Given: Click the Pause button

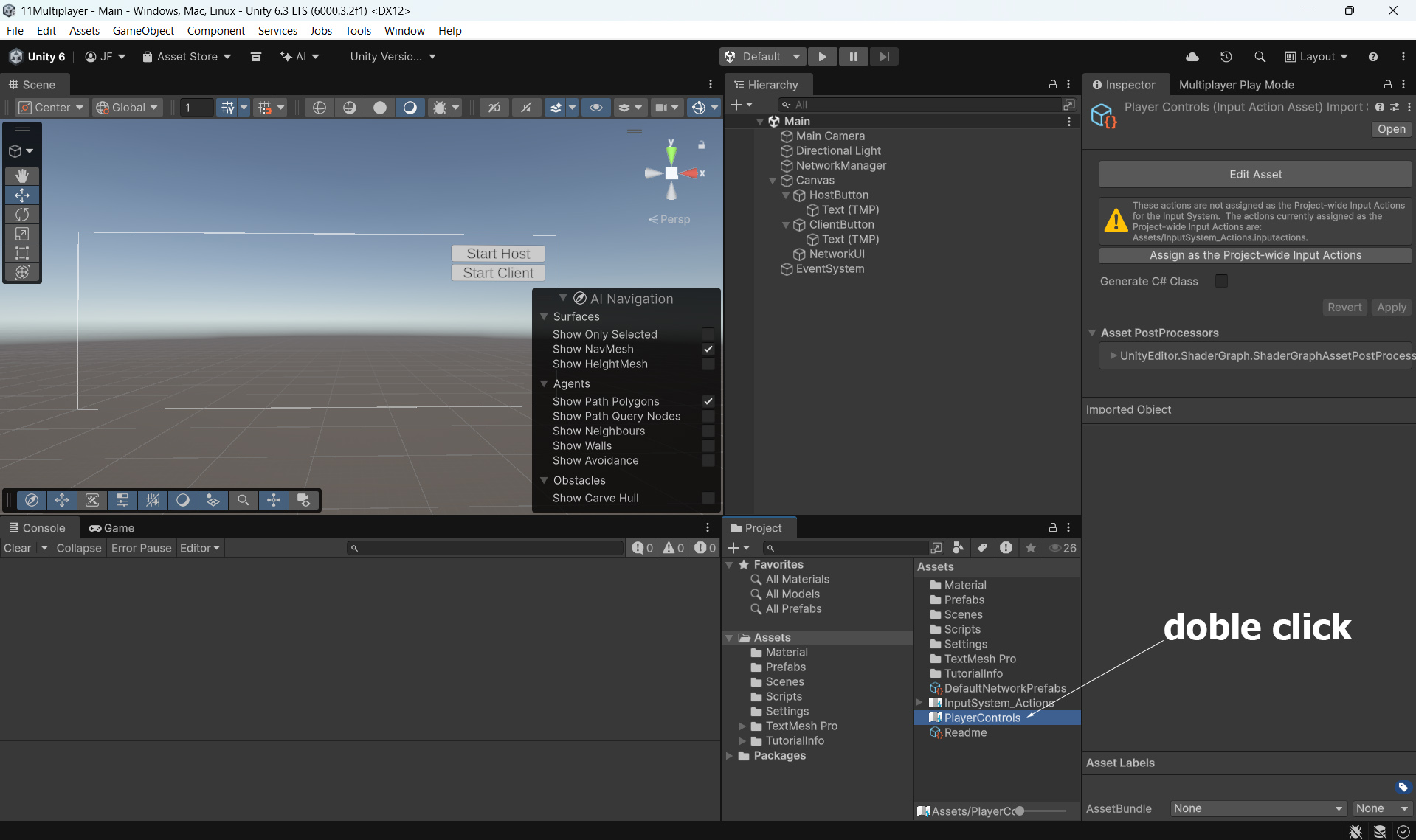Looking at the screenshot, I should pos(853,57).
